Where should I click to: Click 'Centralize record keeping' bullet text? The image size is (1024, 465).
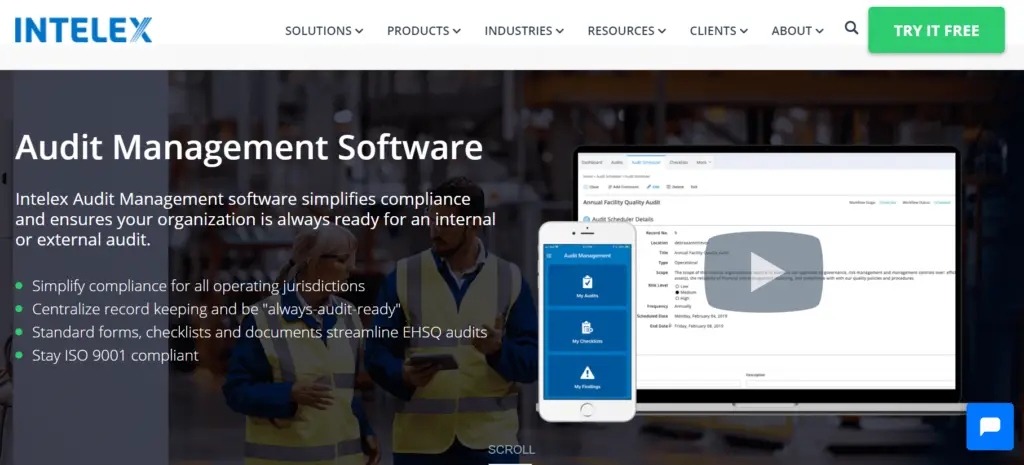coord(216,310)
